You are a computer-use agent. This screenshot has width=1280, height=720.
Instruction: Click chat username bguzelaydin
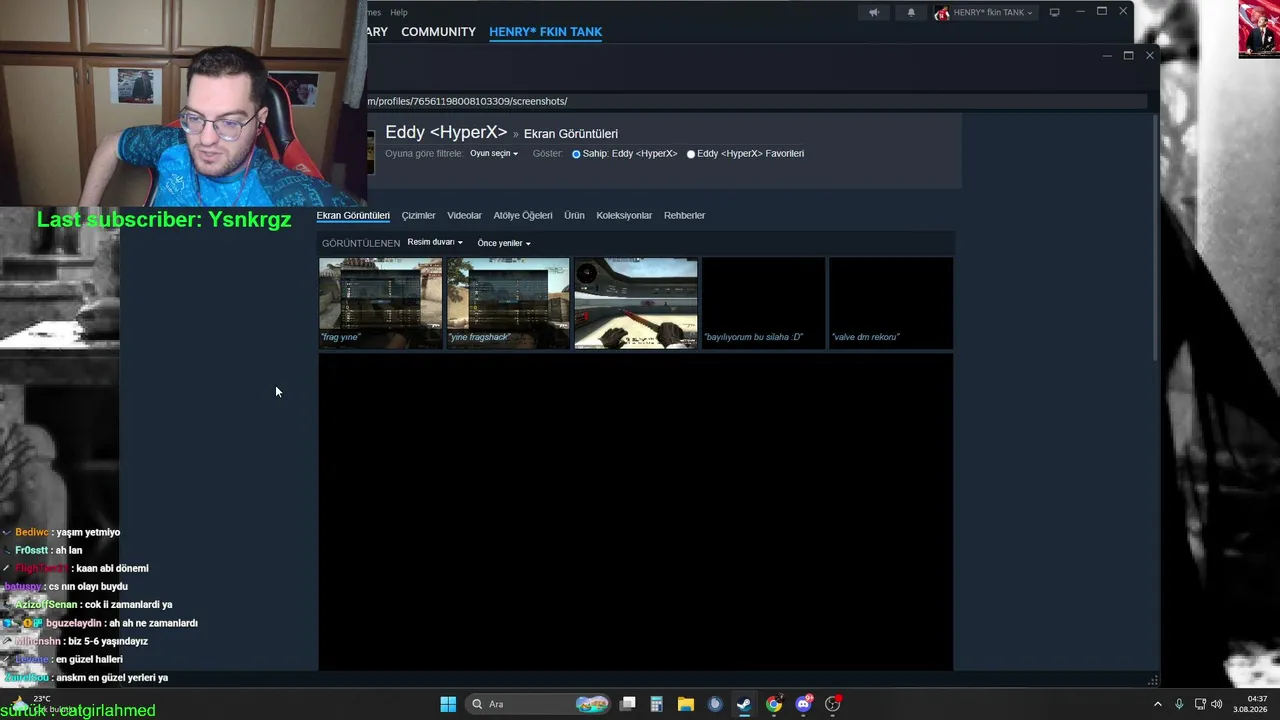point(74,623)
